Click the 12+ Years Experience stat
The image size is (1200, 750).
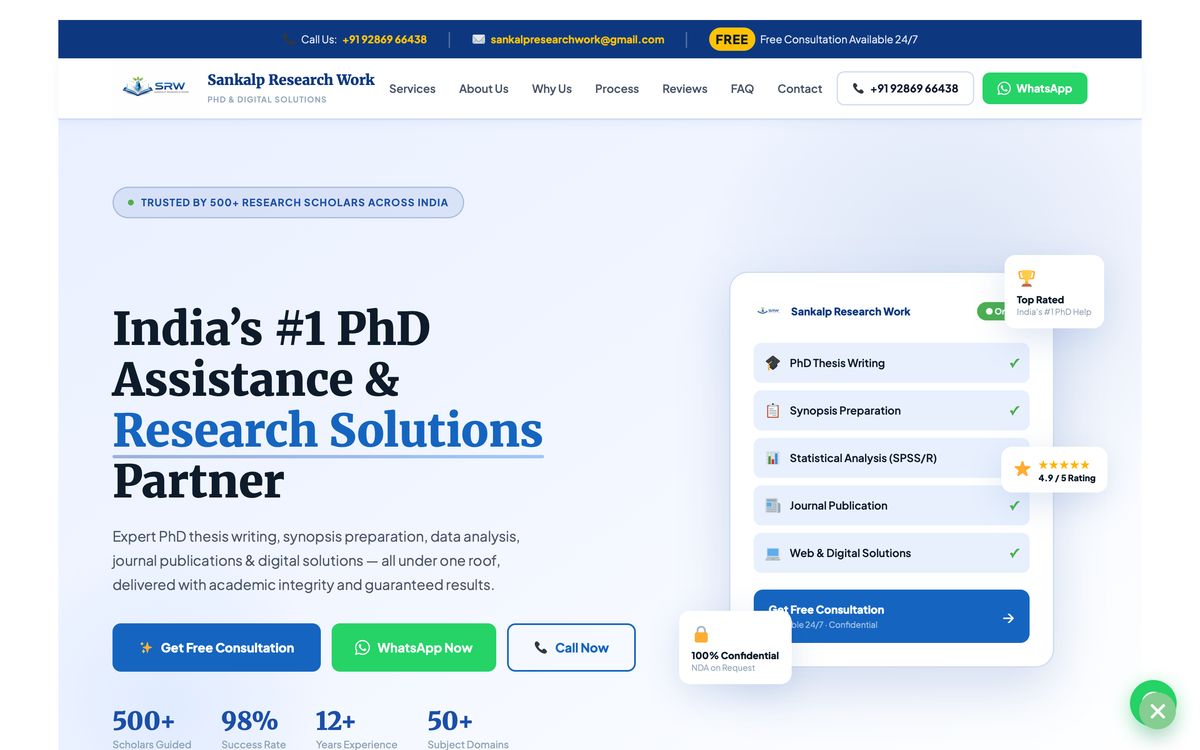click(x=356, y=729)
